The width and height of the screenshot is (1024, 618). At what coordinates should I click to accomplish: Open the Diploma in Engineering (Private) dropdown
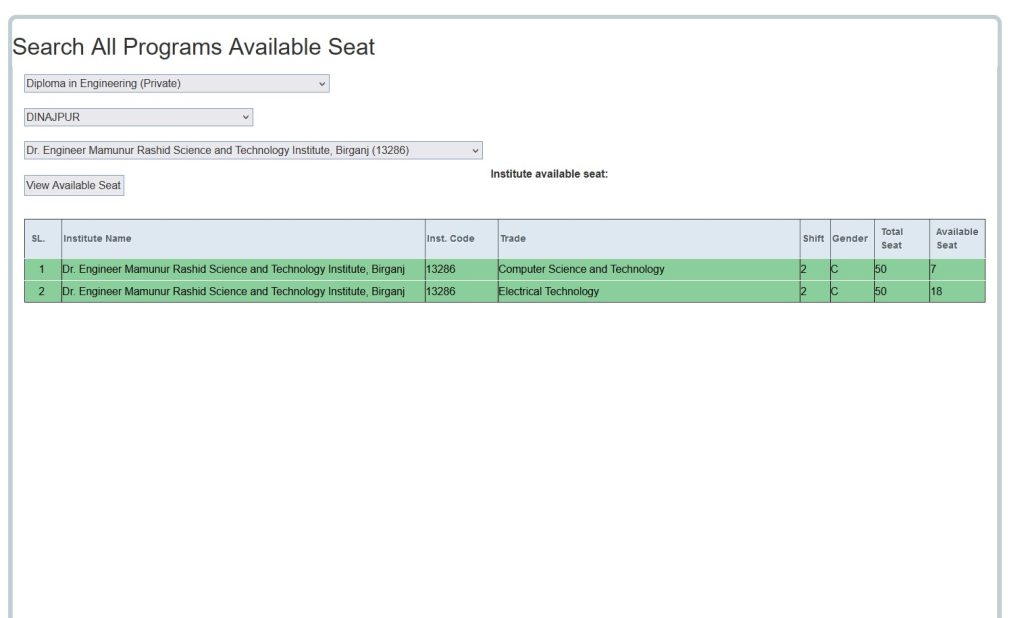click(176, 84)
